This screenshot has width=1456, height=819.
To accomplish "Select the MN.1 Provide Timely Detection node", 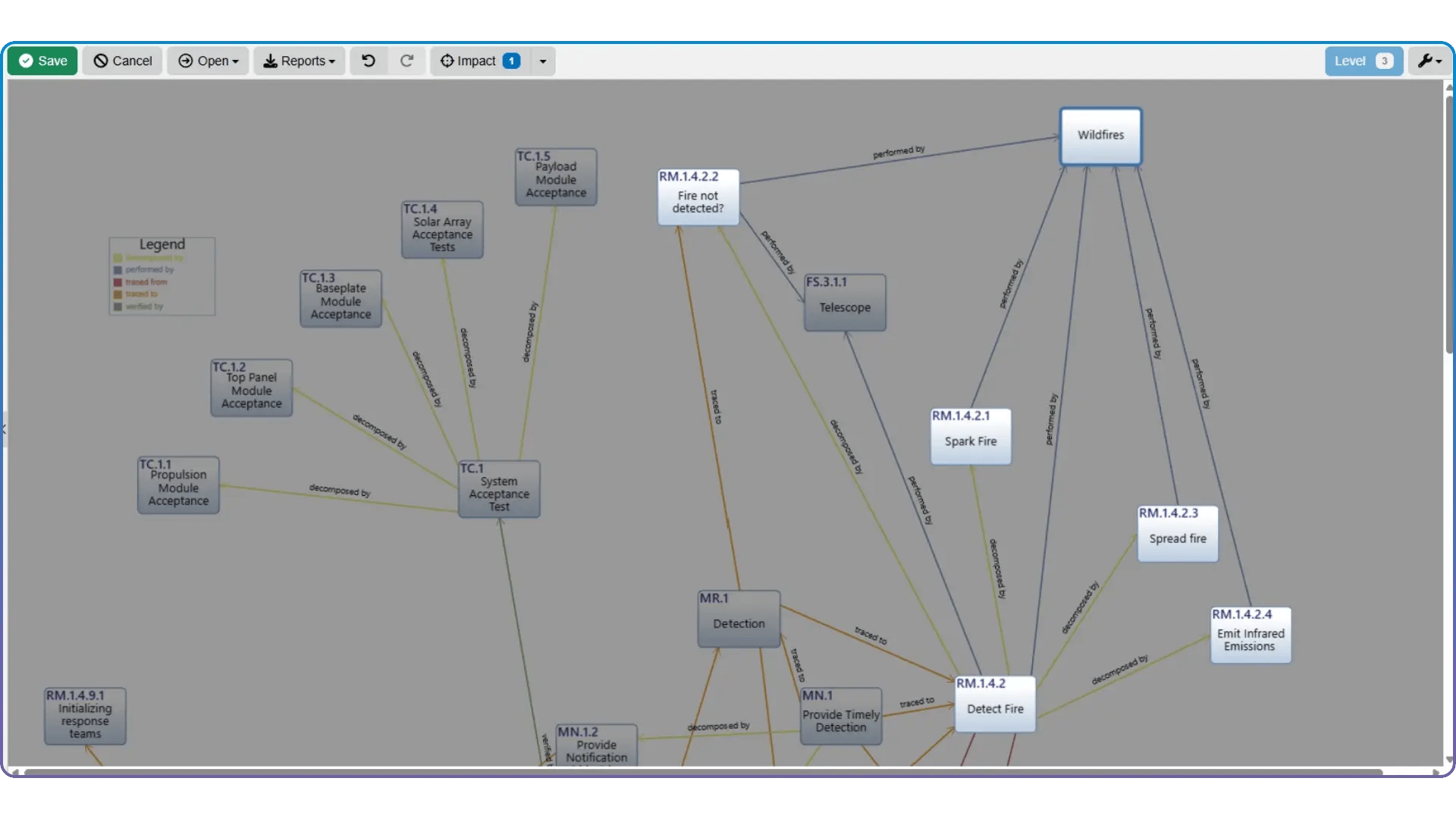I will [841, 716].
